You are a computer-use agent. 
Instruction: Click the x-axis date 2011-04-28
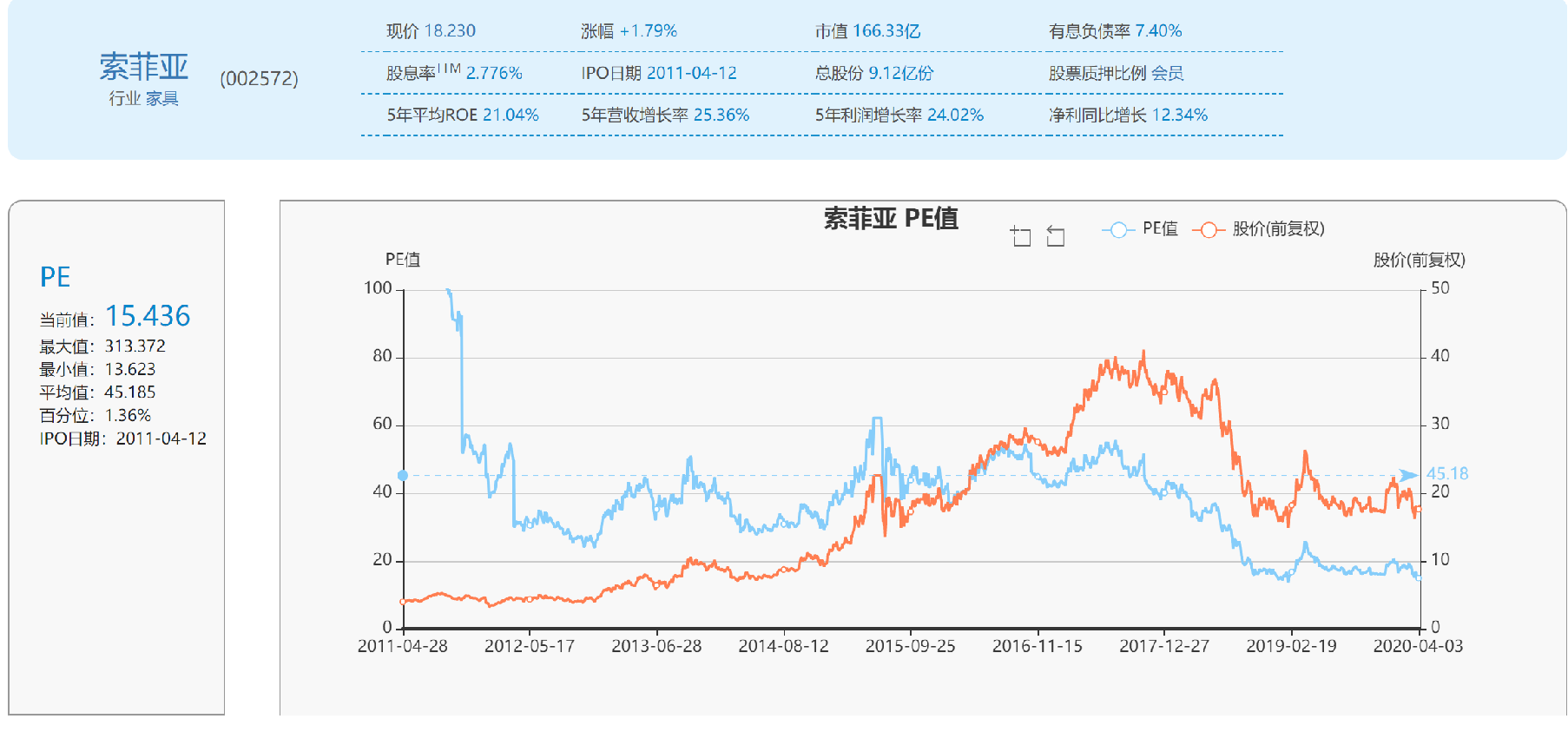click(403, 646)
